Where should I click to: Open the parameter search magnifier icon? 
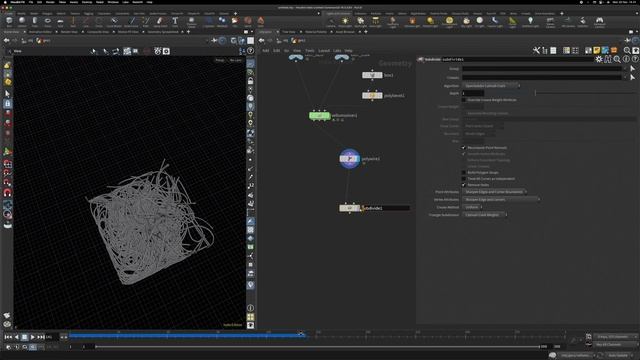click(617, 59)
